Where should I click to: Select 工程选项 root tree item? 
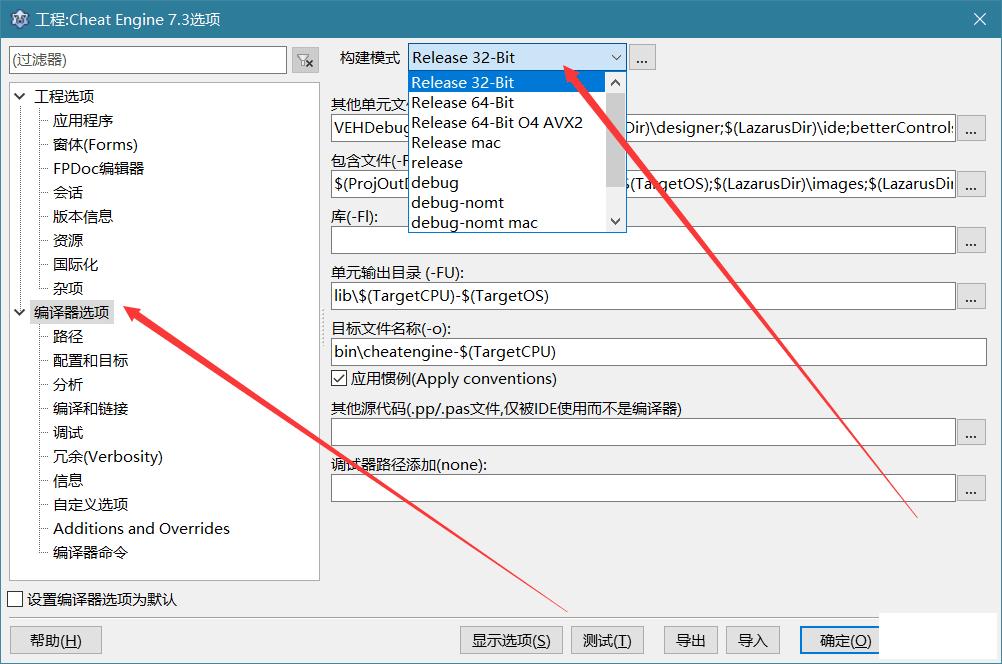click(64, 97)
